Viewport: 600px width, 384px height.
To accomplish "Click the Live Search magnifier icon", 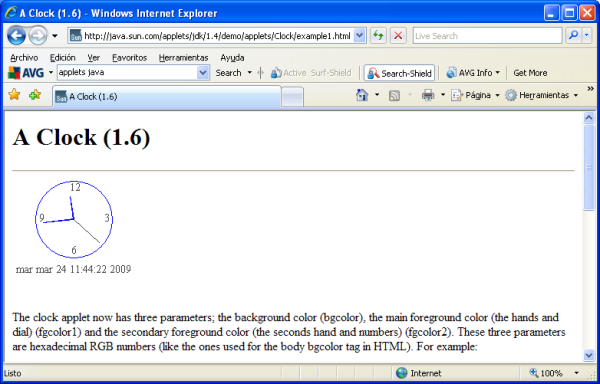I will tap(573, 36).
